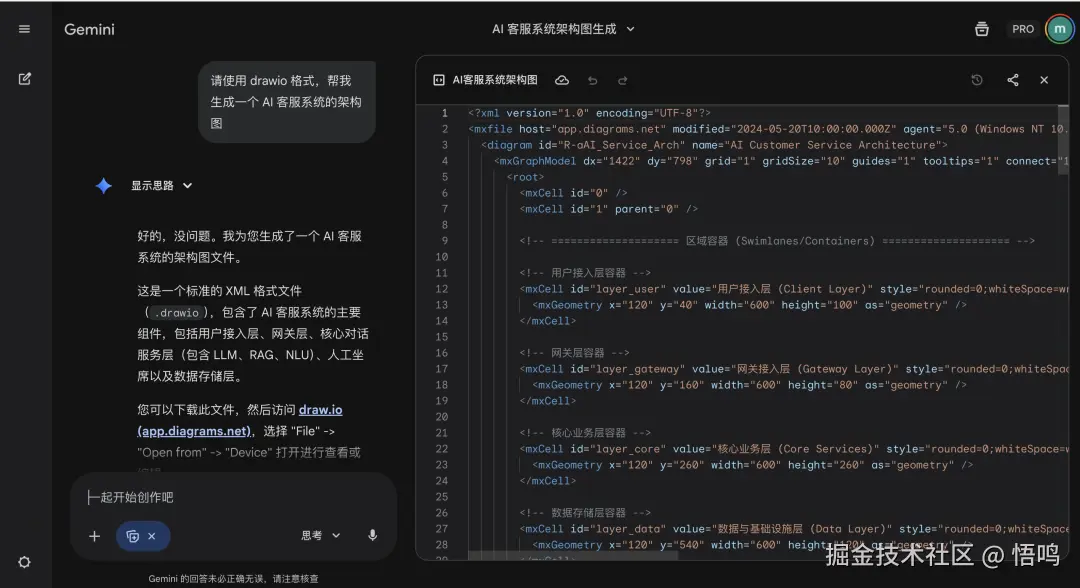The width and height of the screenshot is (1080, 588).
Task: Click the layer_gateway mxCell code line
Action: 792,368
